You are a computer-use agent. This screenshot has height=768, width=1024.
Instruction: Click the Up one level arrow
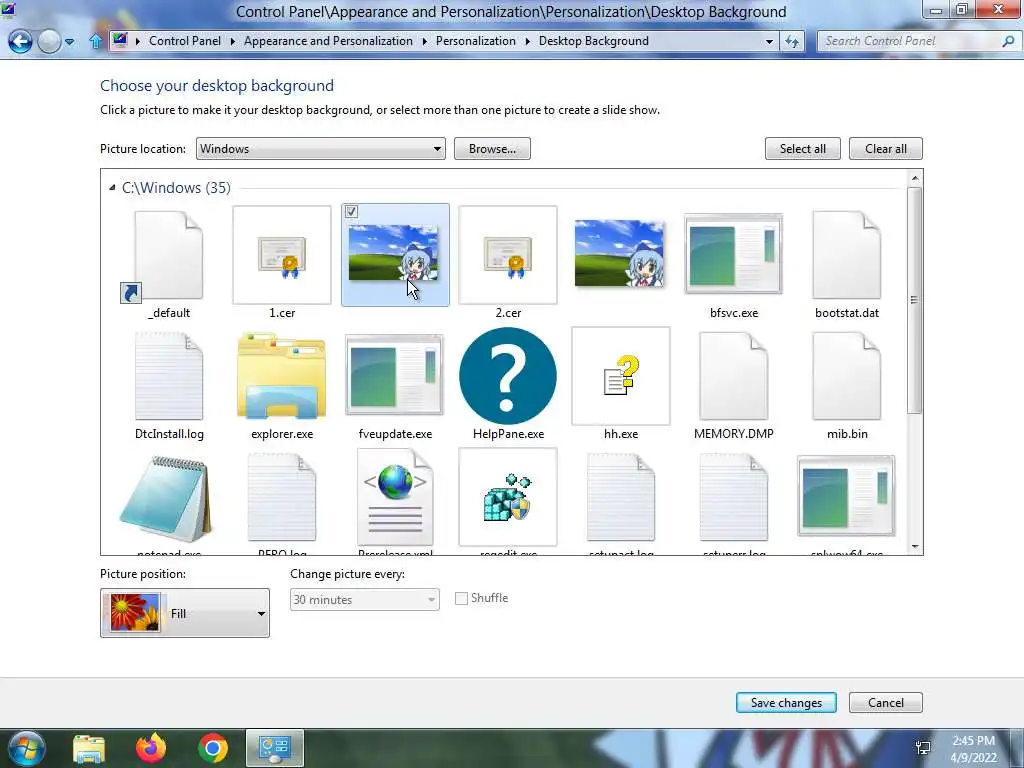tap(95, 42)
